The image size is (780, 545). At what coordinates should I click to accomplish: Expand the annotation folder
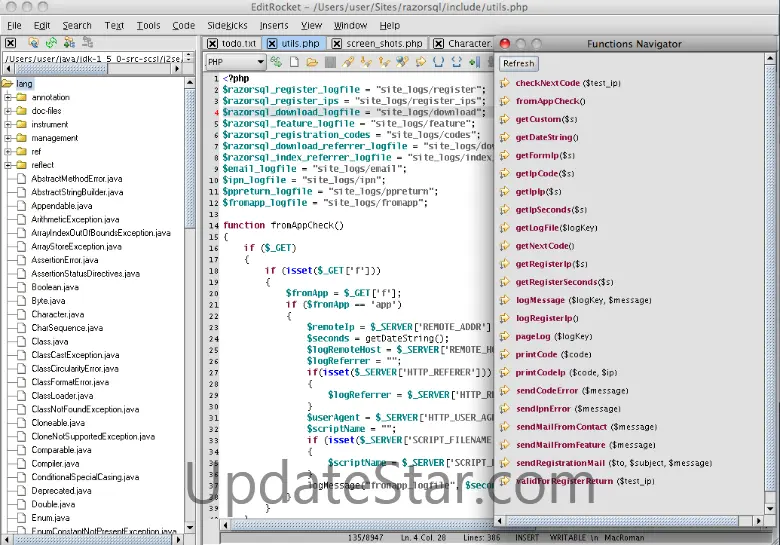tap(8, 97)
